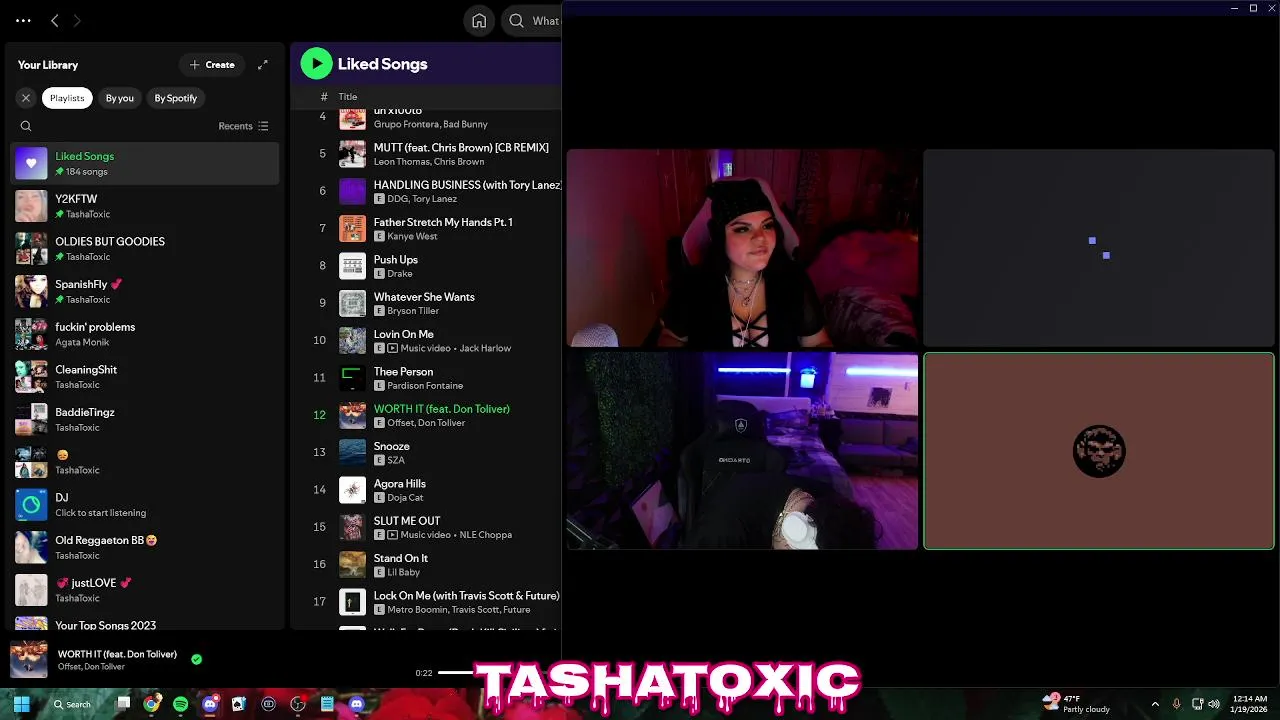
Task: Click Create in Your Library
Action: pyautogui.click(x=212, y=65)
